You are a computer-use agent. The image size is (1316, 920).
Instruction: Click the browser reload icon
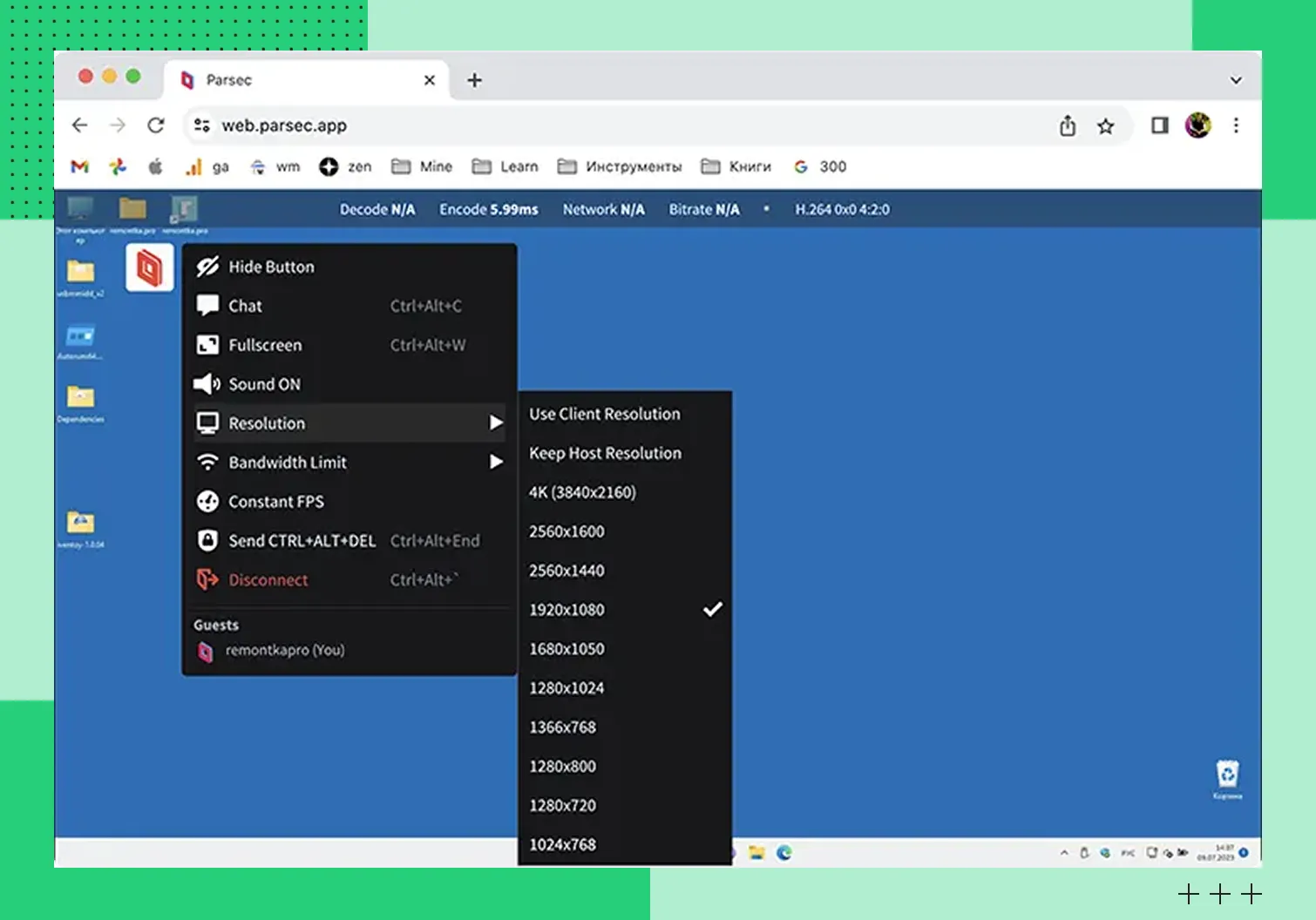(x=156, y=125)
